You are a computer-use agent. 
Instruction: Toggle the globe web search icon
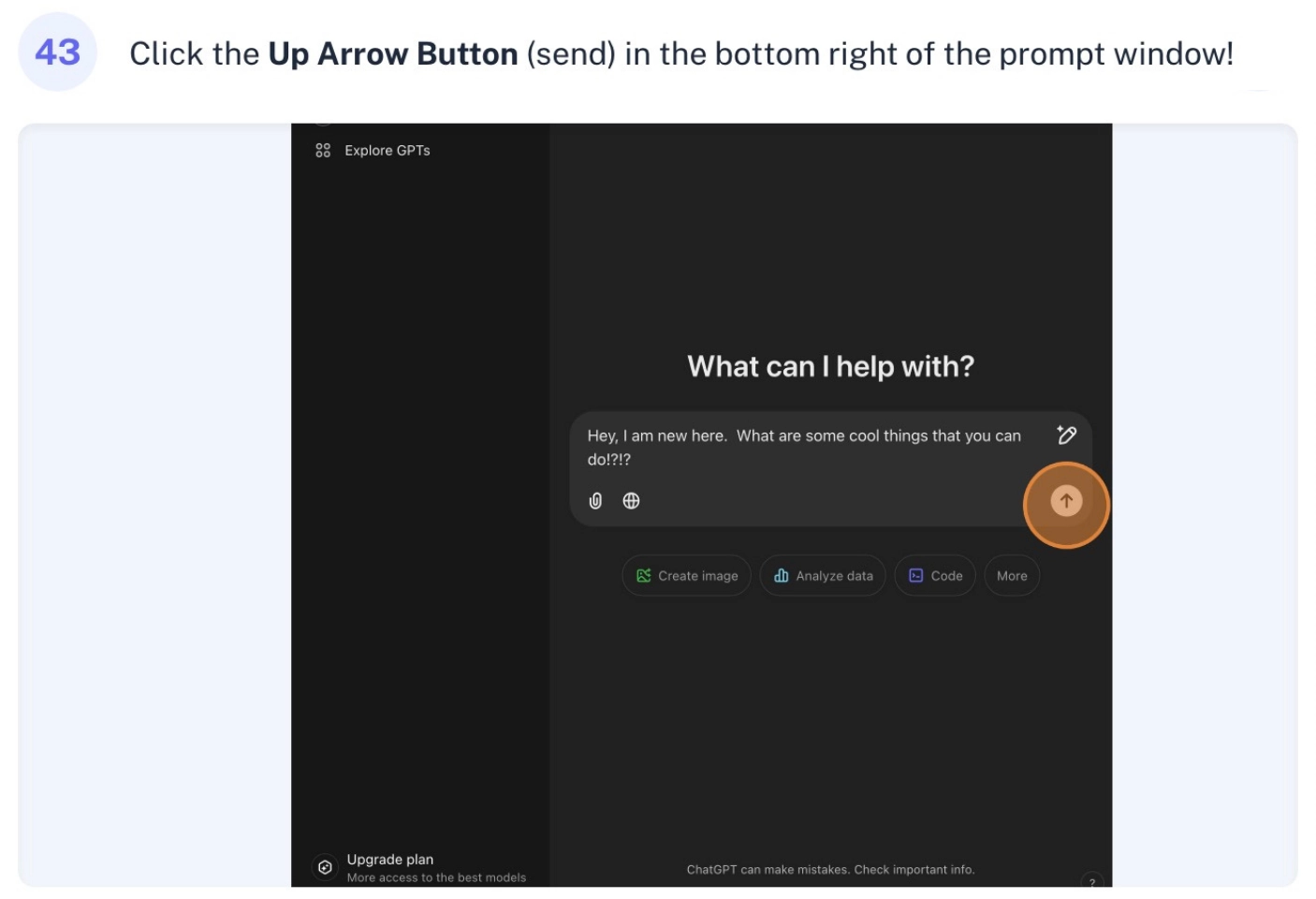pyautogui.click(x=632, y=501)
